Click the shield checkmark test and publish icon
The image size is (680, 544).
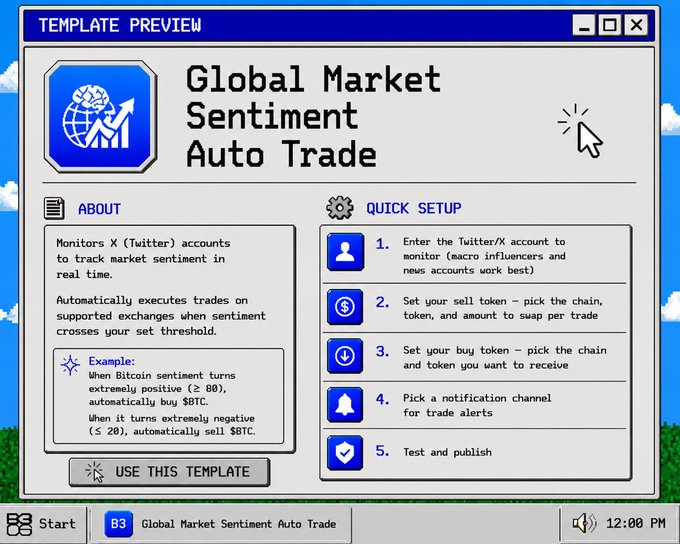point(345,453)
